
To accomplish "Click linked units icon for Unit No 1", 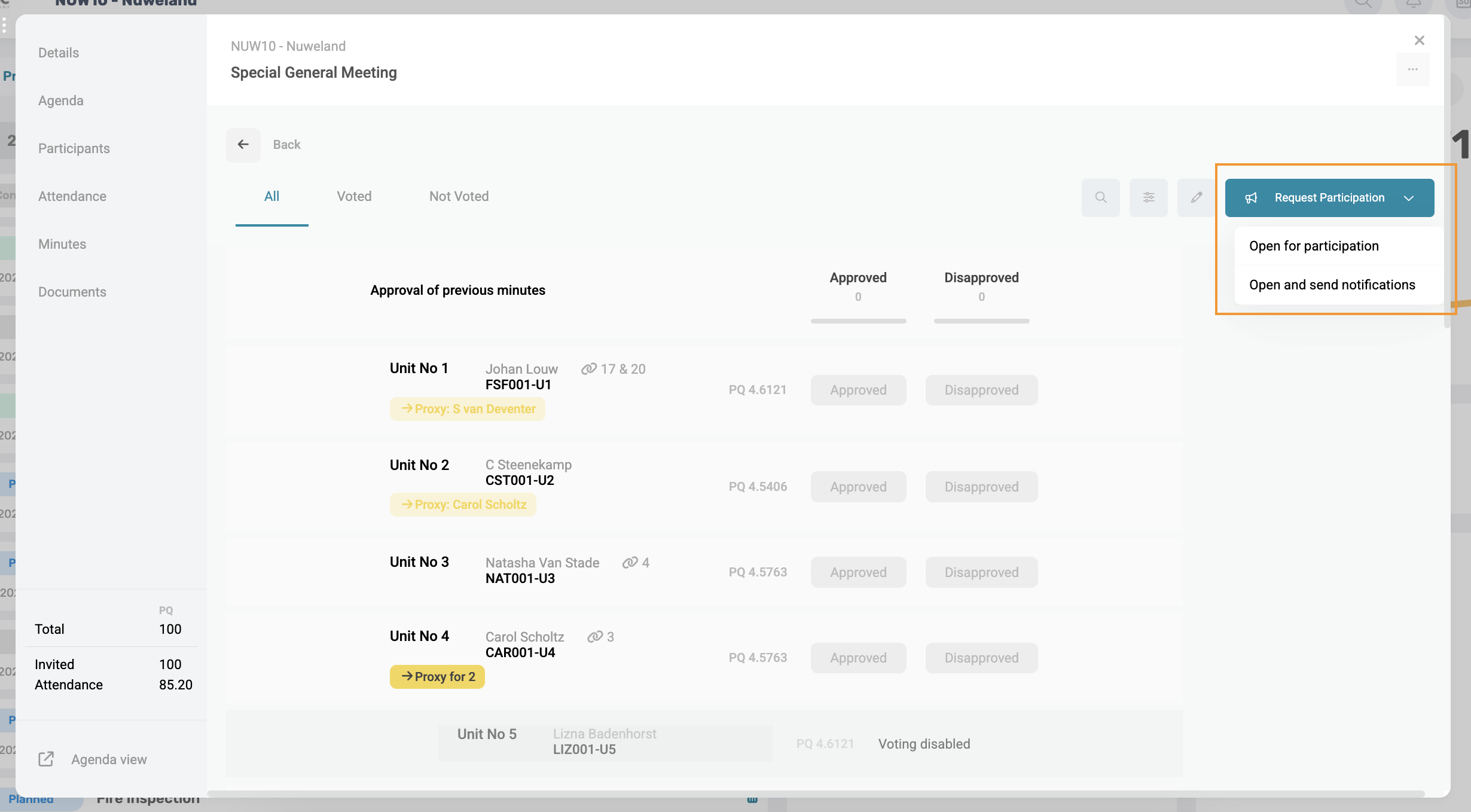I will tap(589, 369).
